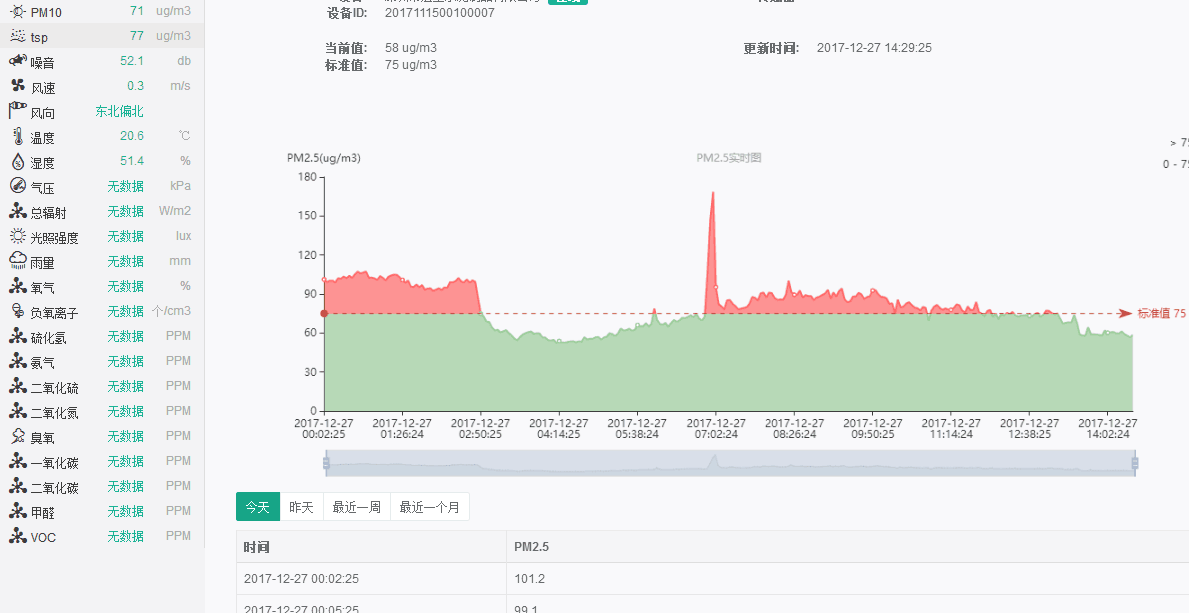This screenshot has height=613, width=1189.
Task: Select the 负氧离子 sensor icon
Action: [17, 311]
